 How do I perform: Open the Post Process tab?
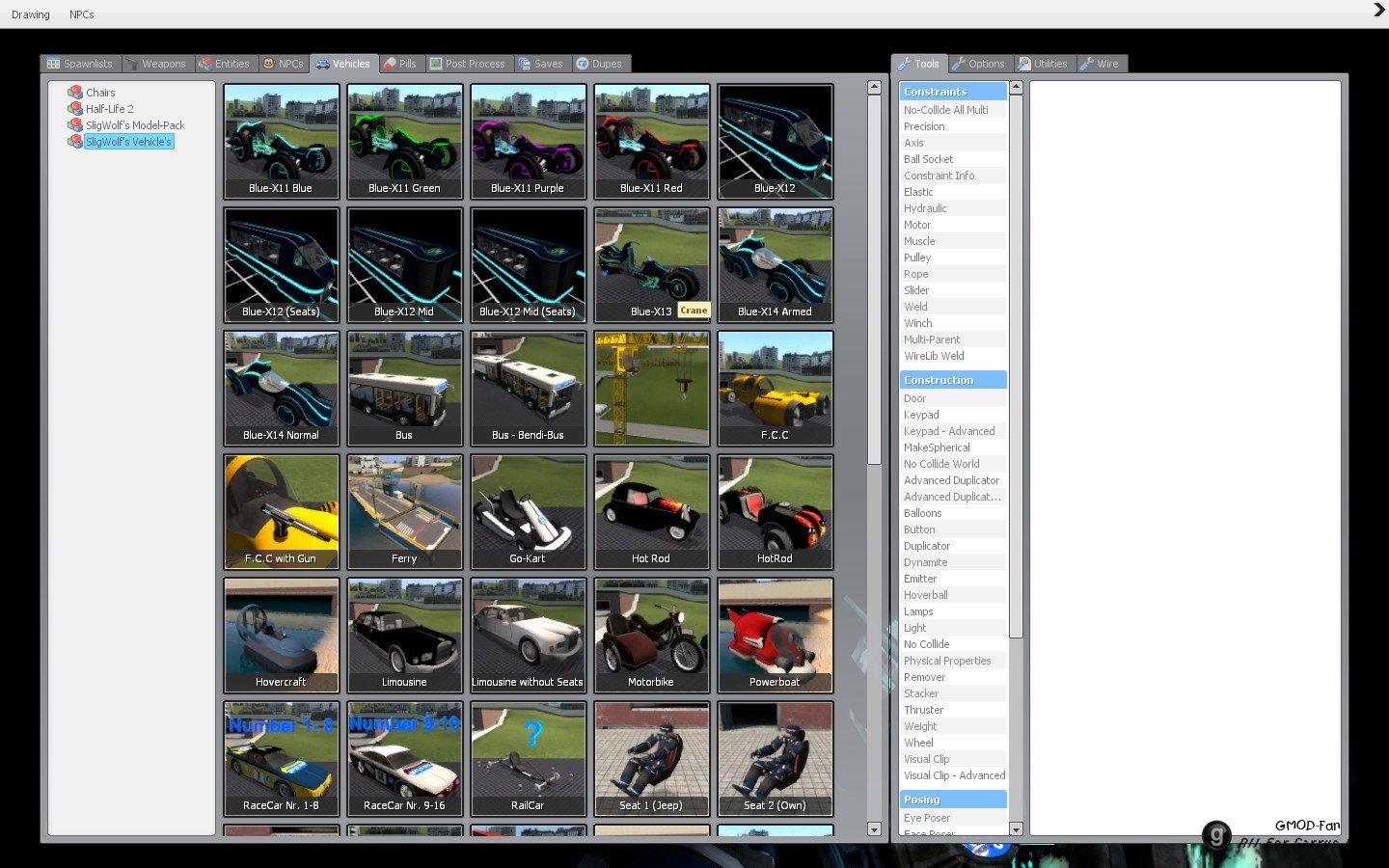pyautogui.click(x=468, y=64)
